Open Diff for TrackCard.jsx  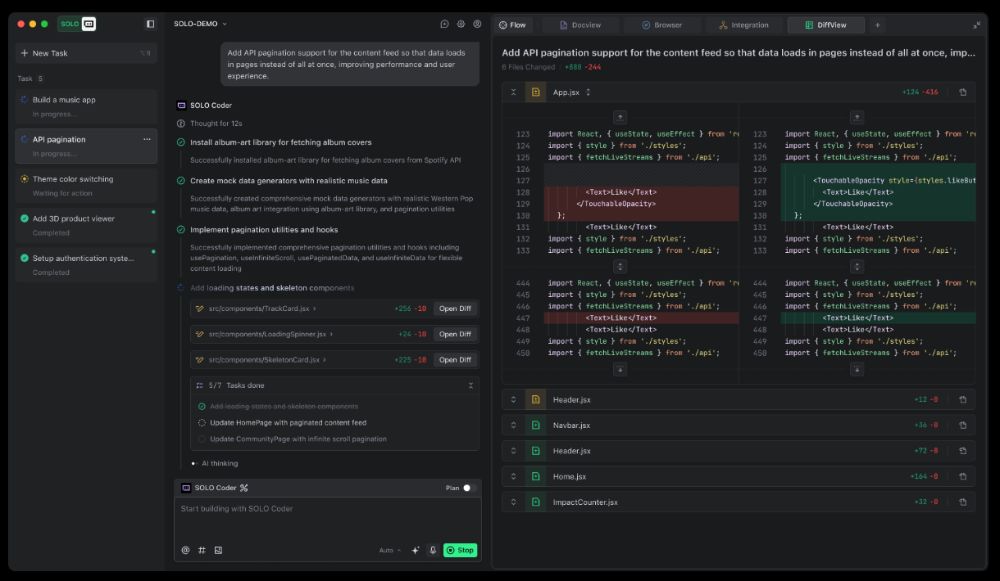coord(455,308)
